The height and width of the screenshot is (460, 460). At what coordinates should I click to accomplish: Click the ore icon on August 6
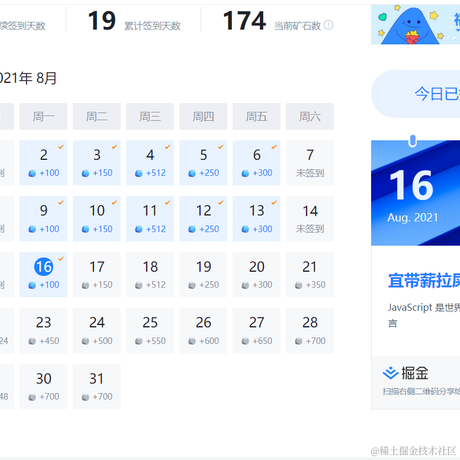point(245,173)
